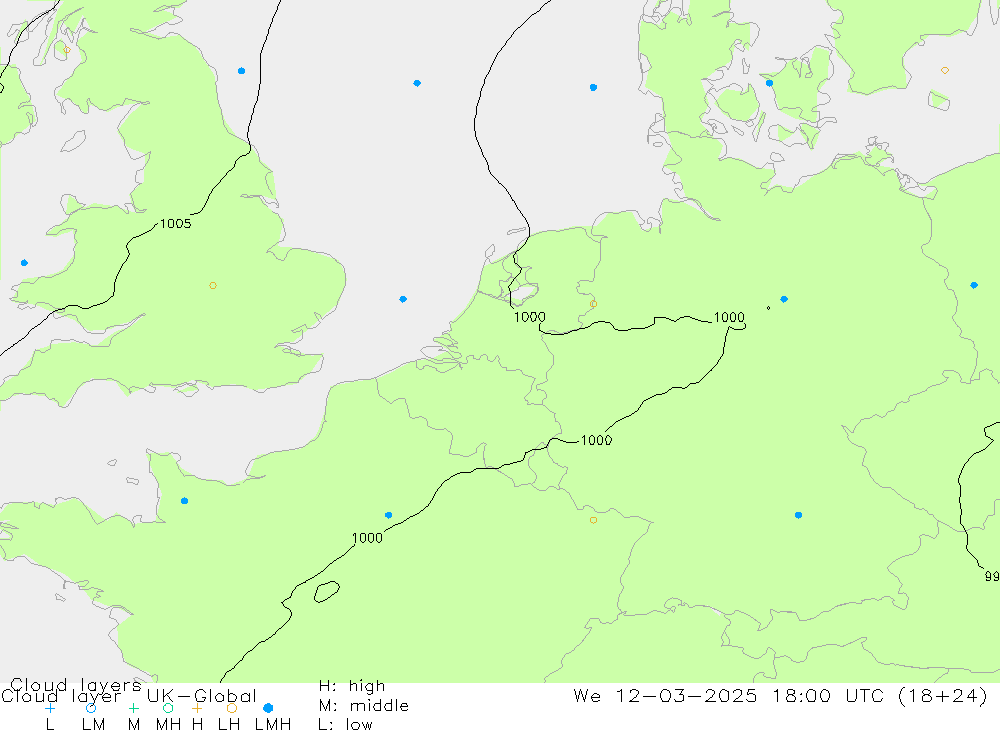This screenshot has width=1000, height=733.
Task: Select the blue marker west of Denmark's coast
Action: coord(593,87)
